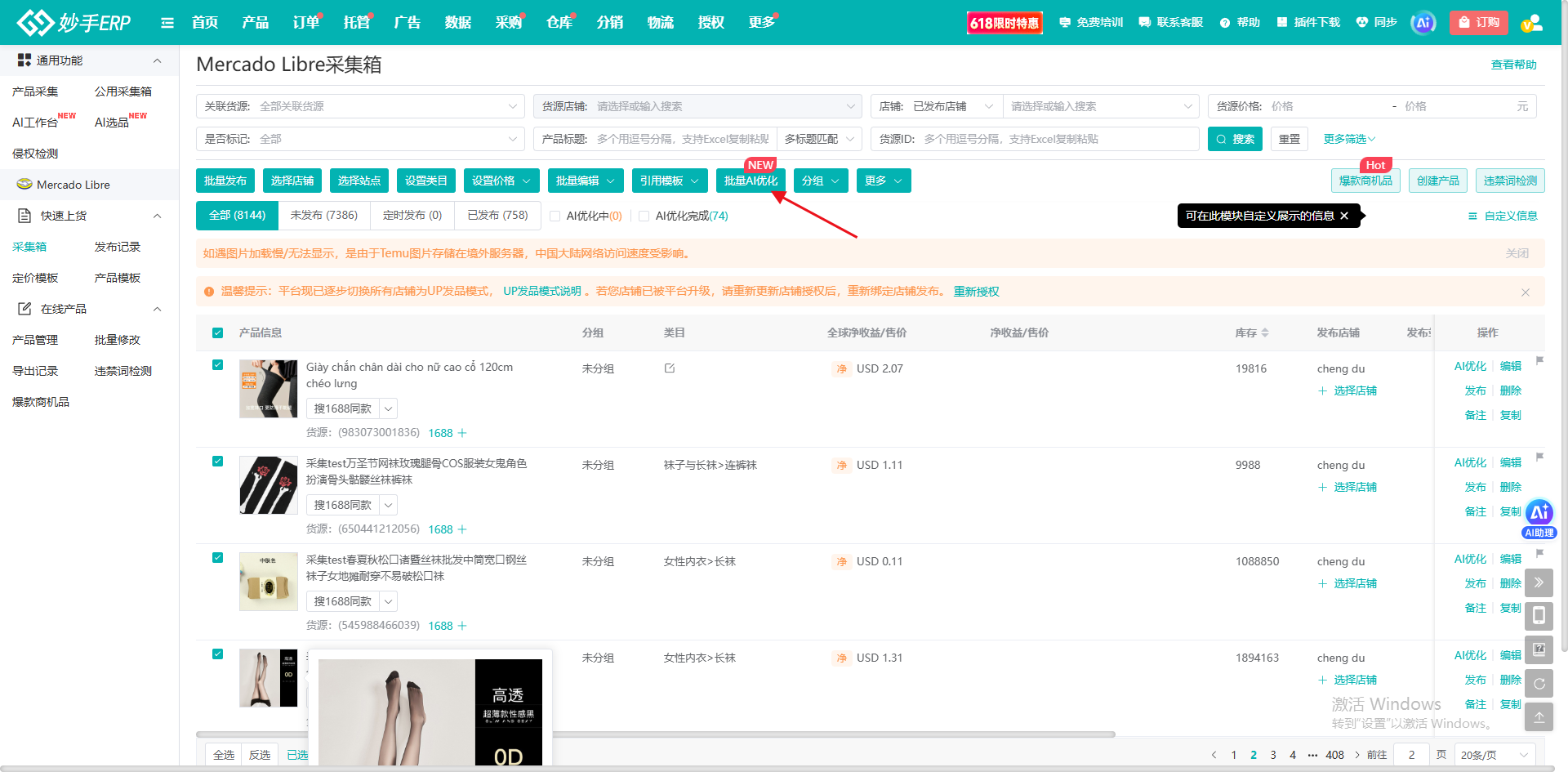Switch to the 未发布 (7386) tab
The image size is (1568, 772).
tap(324, 216)
